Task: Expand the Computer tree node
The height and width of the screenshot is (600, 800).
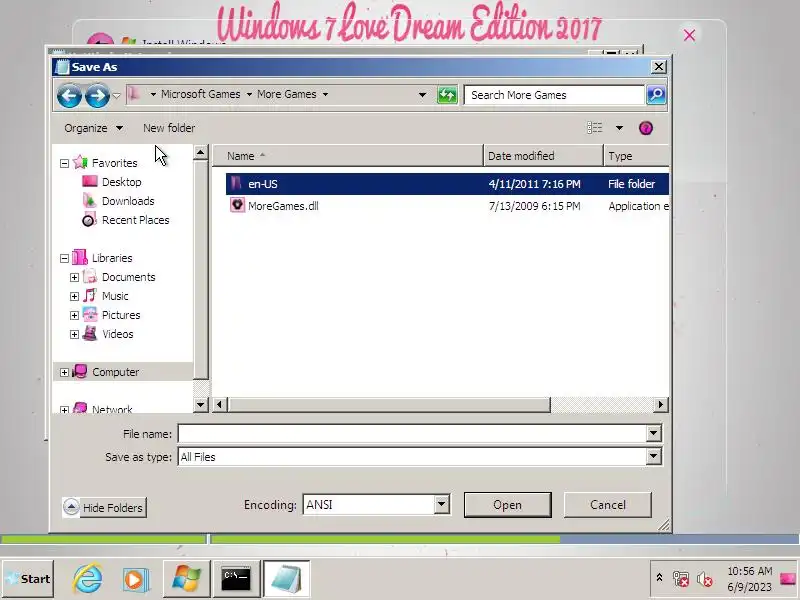Action: coord(64,372)
